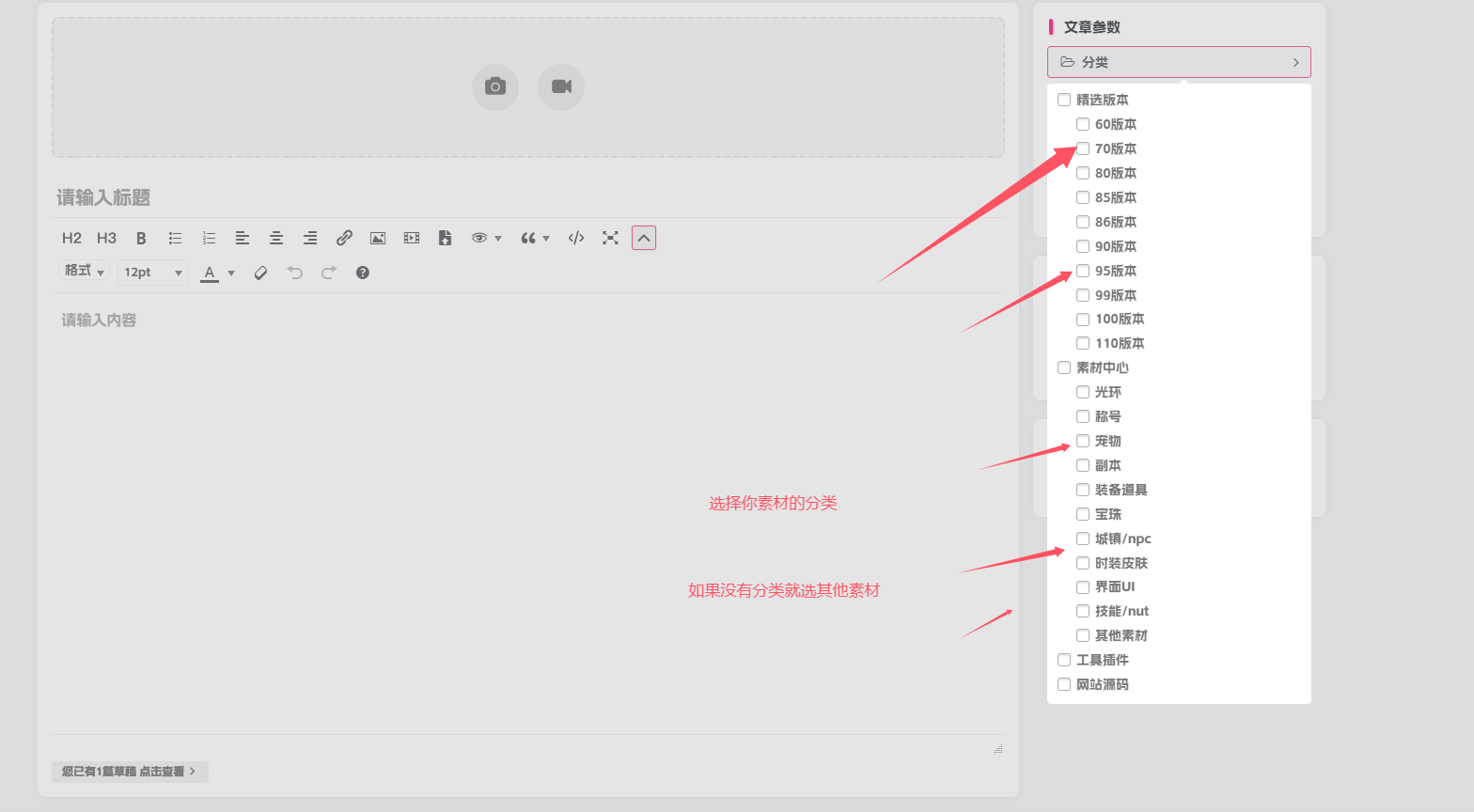The image size is (1474, 812).
Task: Clear formatting with the eraser
Action: point(261,273)
